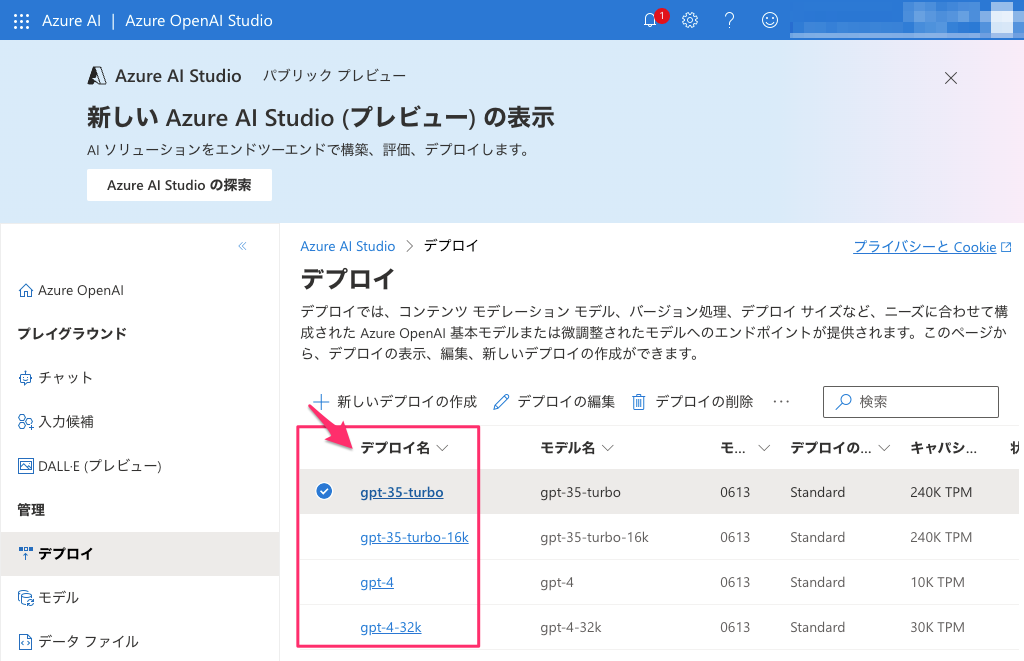The image size is (1024, 661).
Task: Click the search magnifier icon
Action: (844, 401)
